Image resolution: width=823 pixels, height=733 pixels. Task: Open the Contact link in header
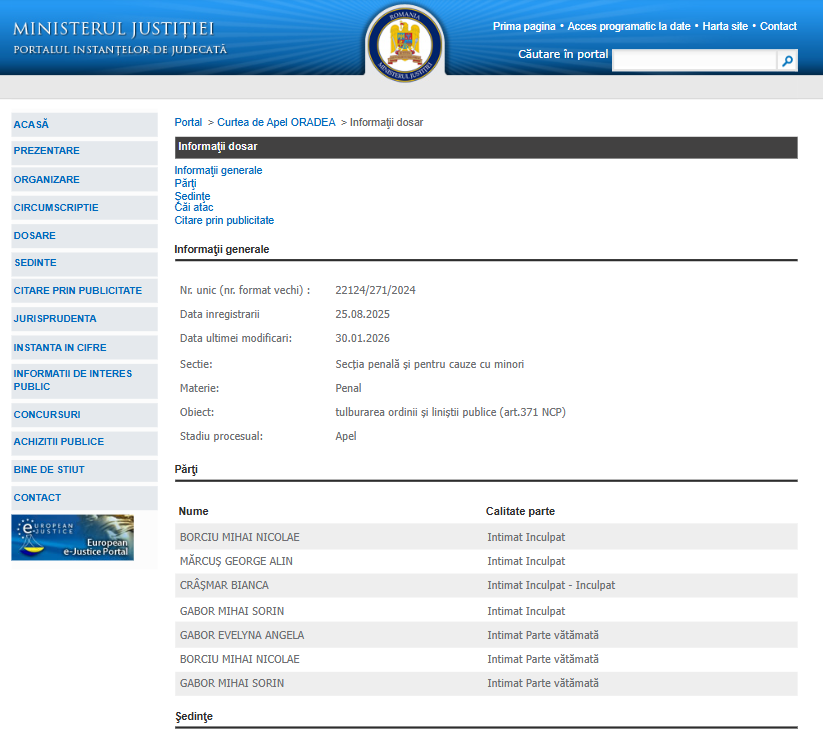tap(778, 26)
